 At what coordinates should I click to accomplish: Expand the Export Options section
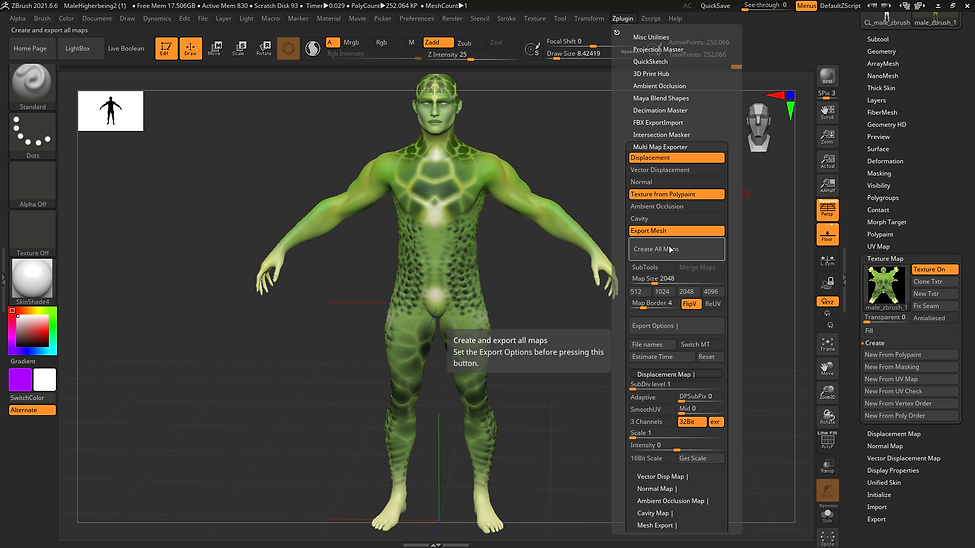677,326
